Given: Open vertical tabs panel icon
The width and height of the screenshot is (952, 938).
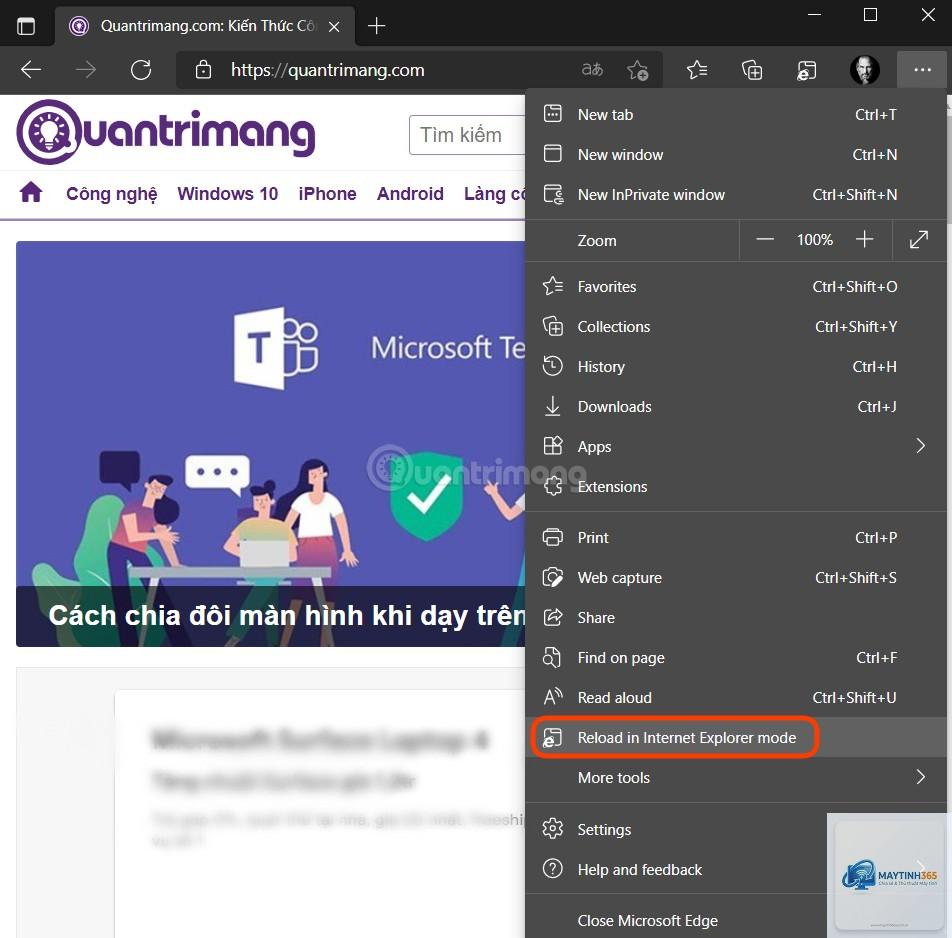Looking at the screenshot, I should [x=26, y=26].
